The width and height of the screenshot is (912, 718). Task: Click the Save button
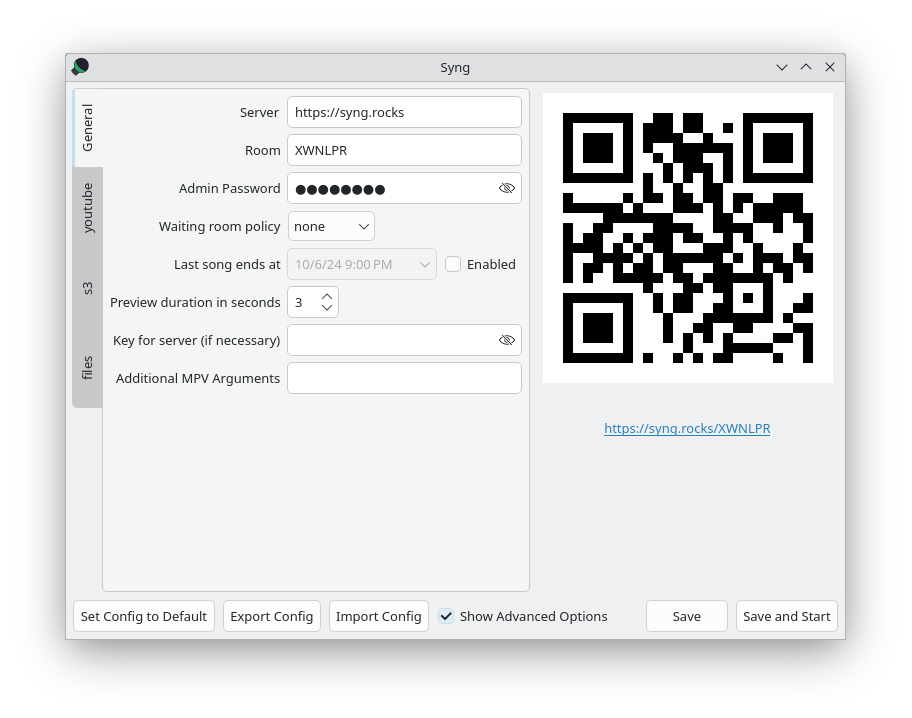coord(686,616)
